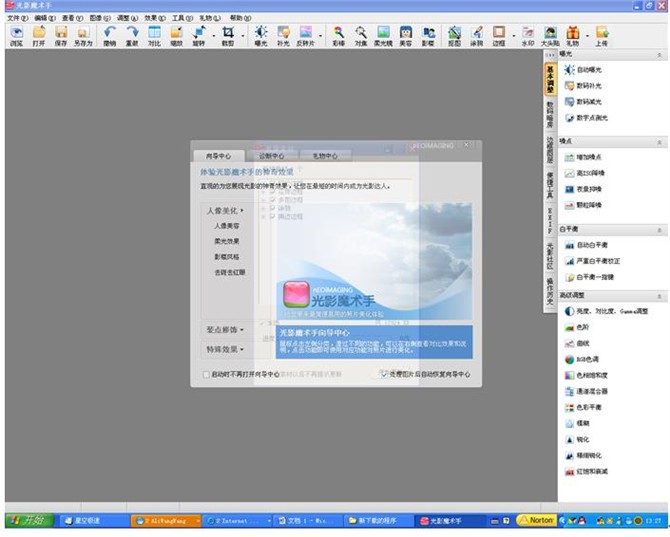The image size is (670, 537).
Task: Select the 边框图层 vertical side tab
Action: 550,150
